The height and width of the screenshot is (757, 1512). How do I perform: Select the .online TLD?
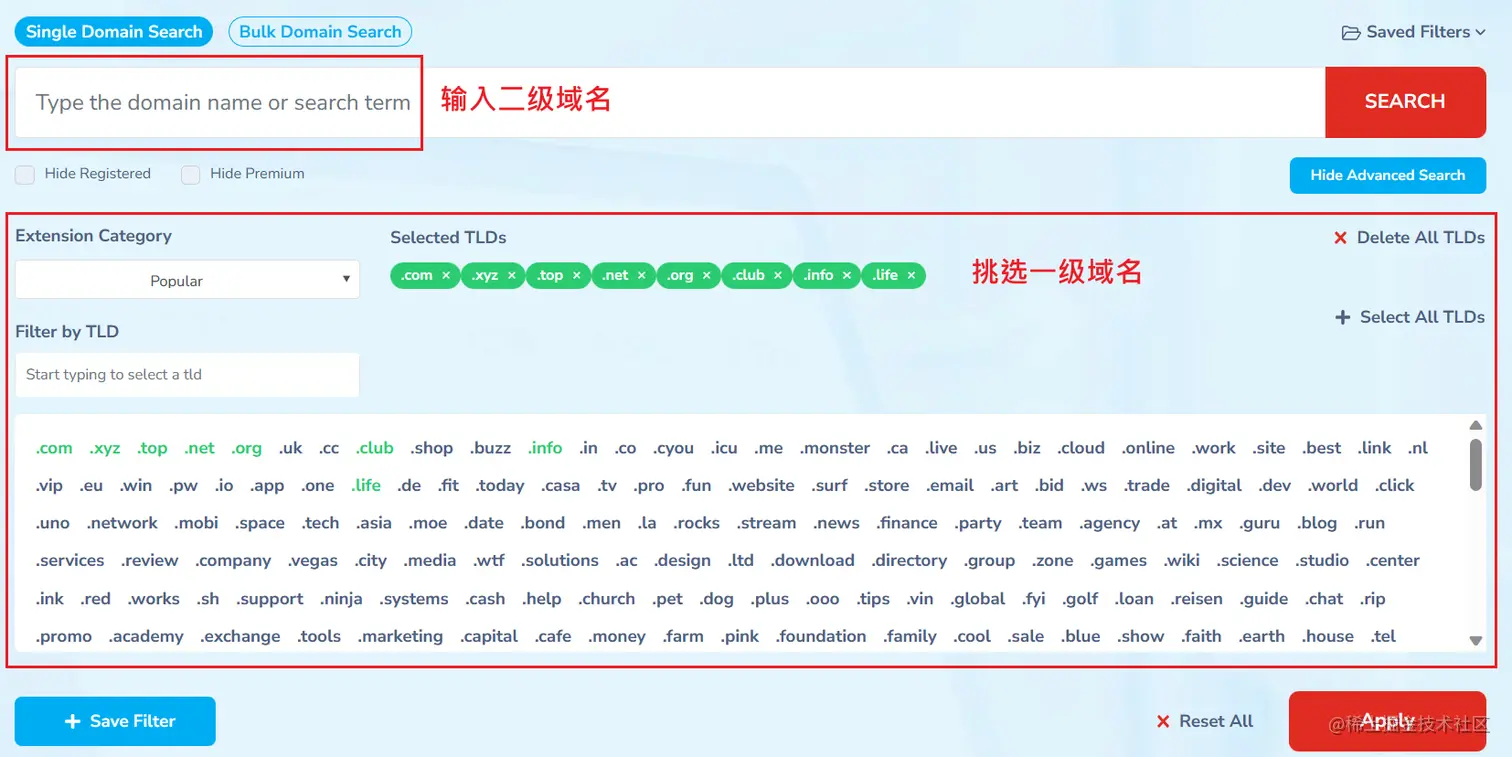coord(1148,448)
